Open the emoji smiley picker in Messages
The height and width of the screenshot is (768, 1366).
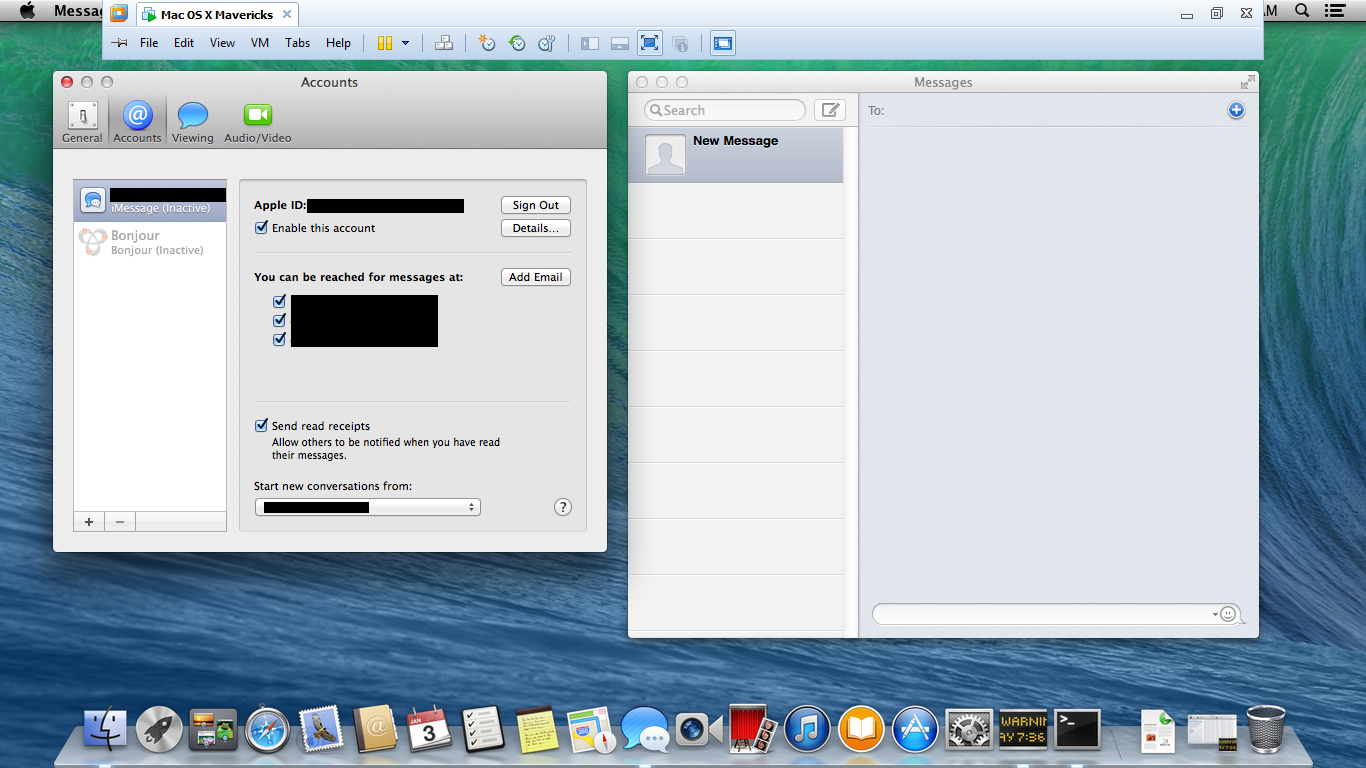(x=1228, y=614)
